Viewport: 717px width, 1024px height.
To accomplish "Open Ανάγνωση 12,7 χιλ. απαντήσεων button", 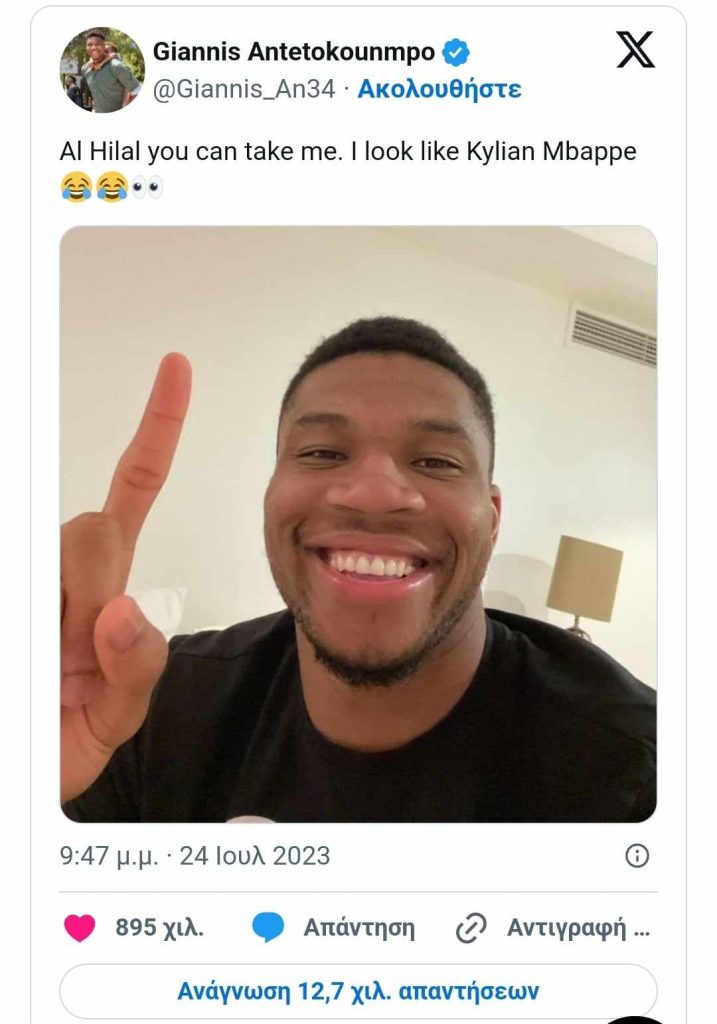I will 358,991.
